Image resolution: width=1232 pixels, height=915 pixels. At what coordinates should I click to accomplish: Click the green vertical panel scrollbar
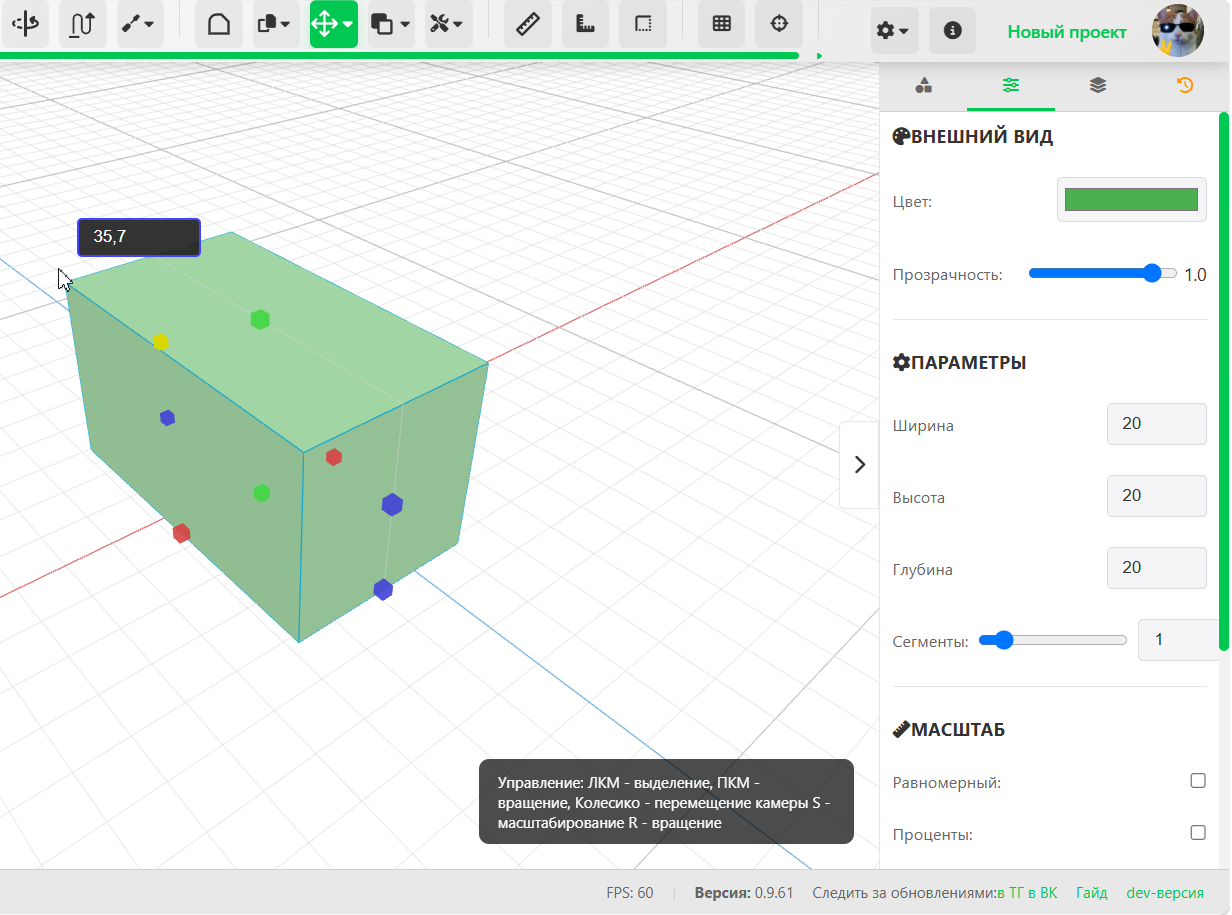click(x=1223, y=380)
